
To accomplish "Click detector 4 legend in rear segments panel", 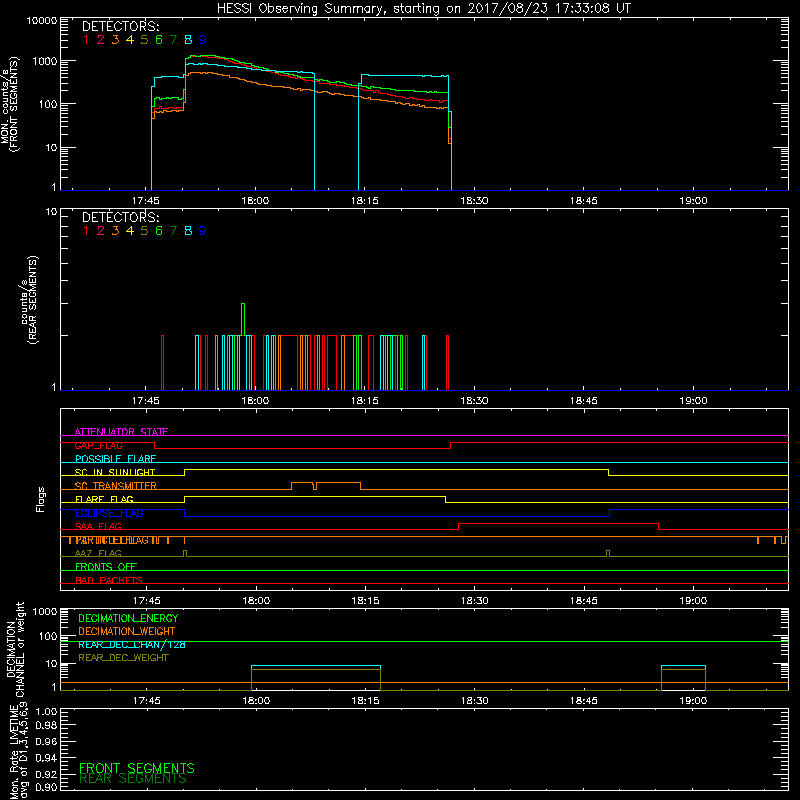I will 130,231.
